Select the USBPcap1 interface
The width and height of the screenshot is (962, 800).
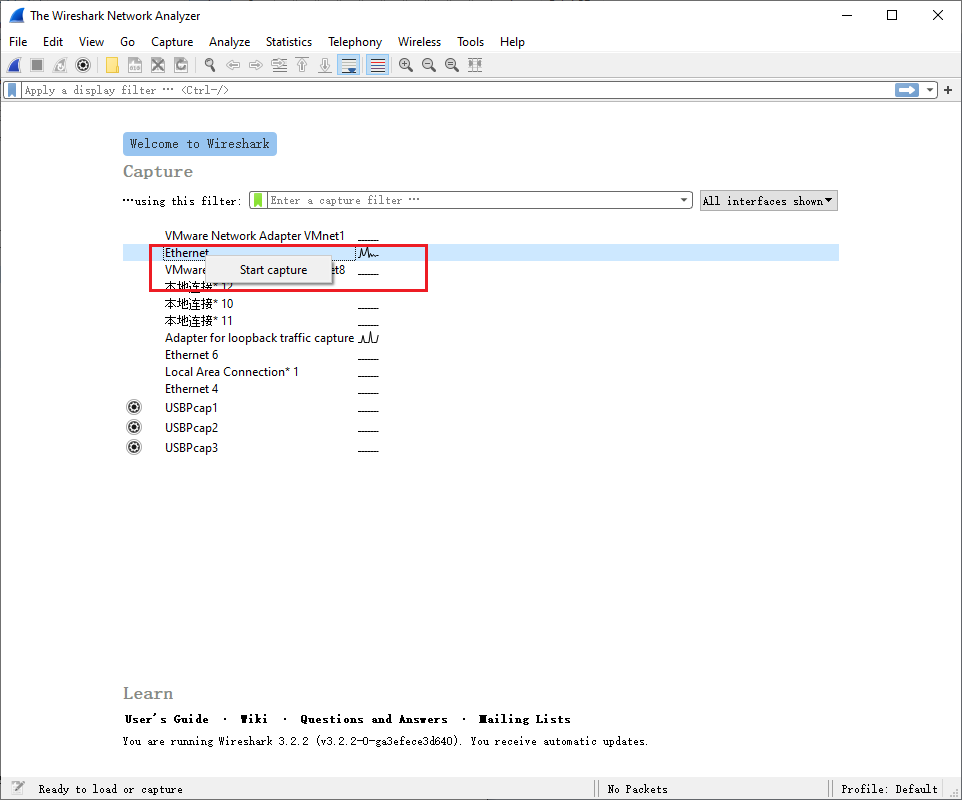click(191, 408)
